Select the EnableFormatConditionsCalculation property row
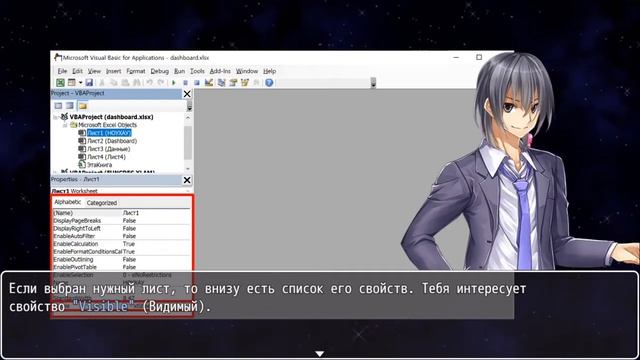The image size is (640, 360). click(x=121, y=252)
